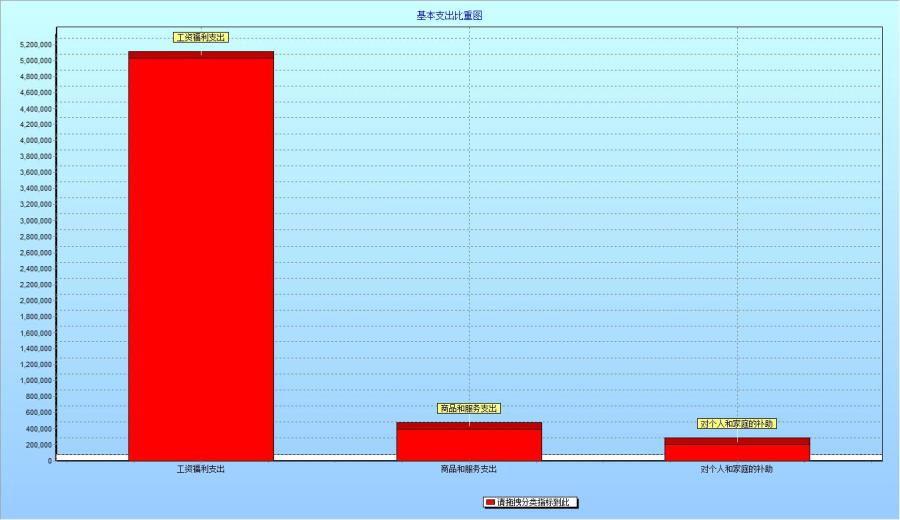900x520 pixels.
Task: Select the tall 工资福利支出 red bar
Action: click(201, 260)
